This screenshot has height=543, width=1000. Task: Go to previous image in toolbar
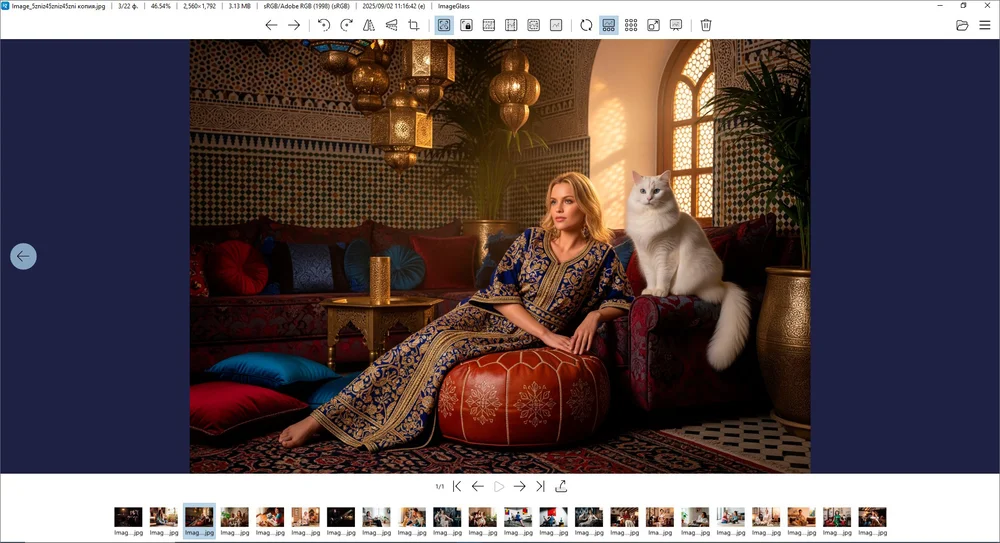pos(271,25)
